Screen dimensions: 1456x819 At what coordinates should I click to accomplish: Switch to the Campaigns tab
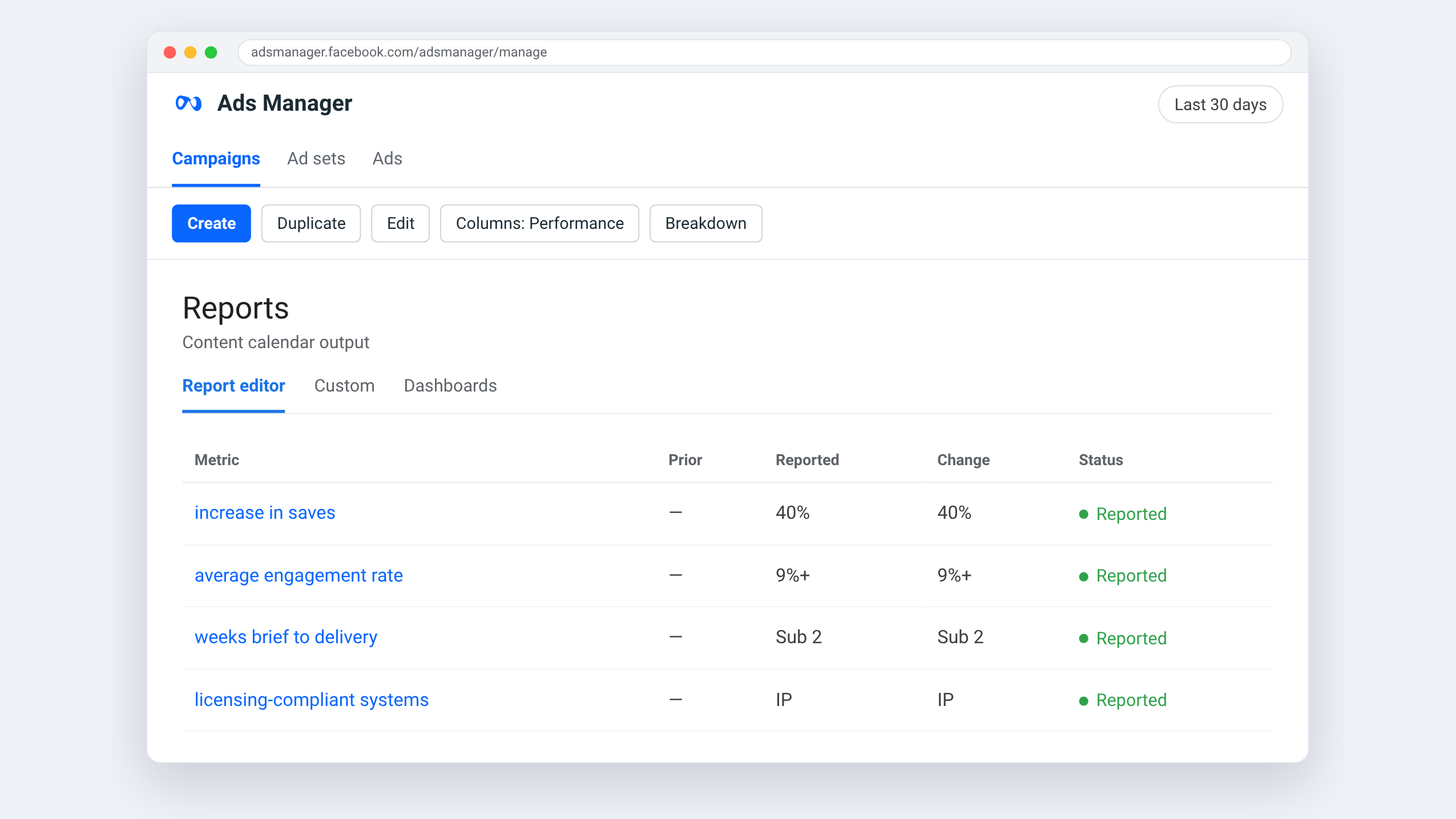tap(216, 159)
